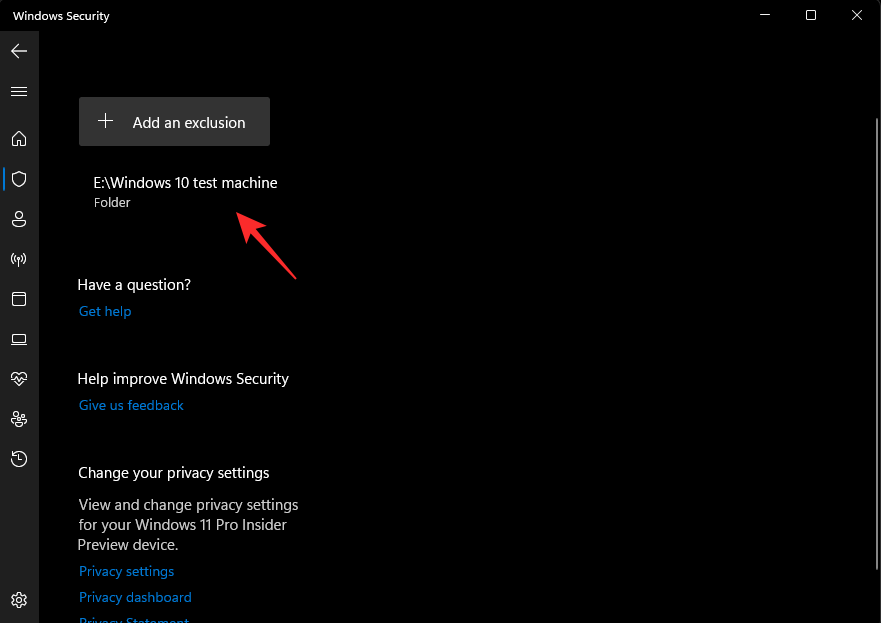Open Account protection person icon
Screen dimensions: 881x623
pos(19,219)
